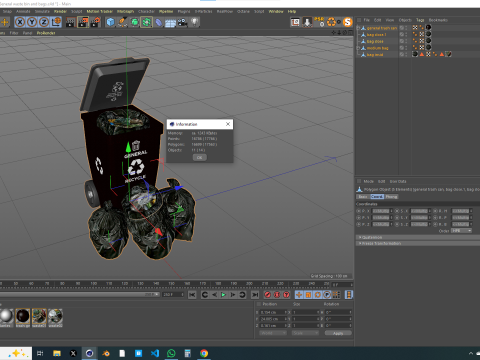Image resolution: width=480 pixels, height=360 pixels.
Task: Click the orange recycle-arrows plugin icon
Action: [331, 22]
